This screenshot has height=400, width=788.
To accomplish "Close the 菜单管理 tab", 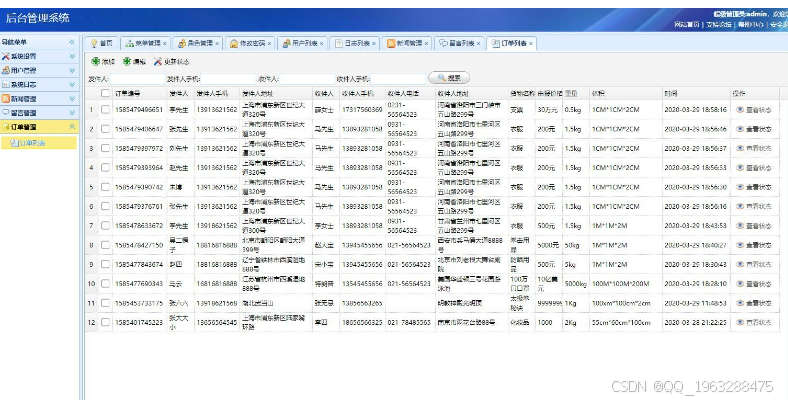I will coord(165,44).
